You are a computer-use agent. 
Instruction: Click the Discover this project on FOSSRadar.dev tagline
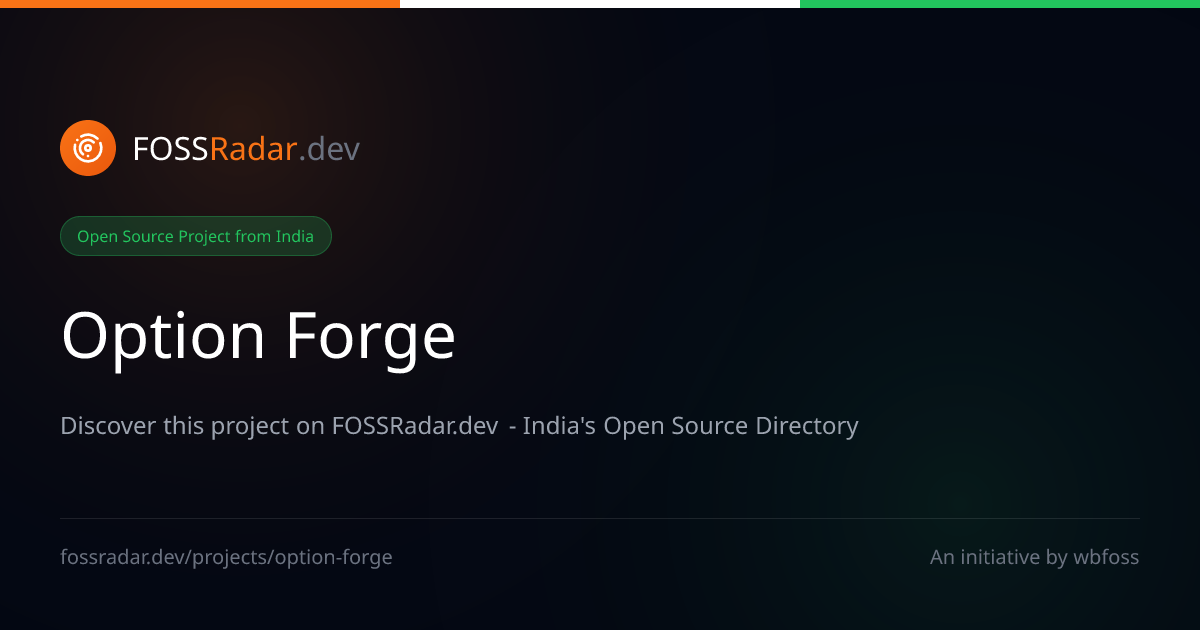[459, 426]
